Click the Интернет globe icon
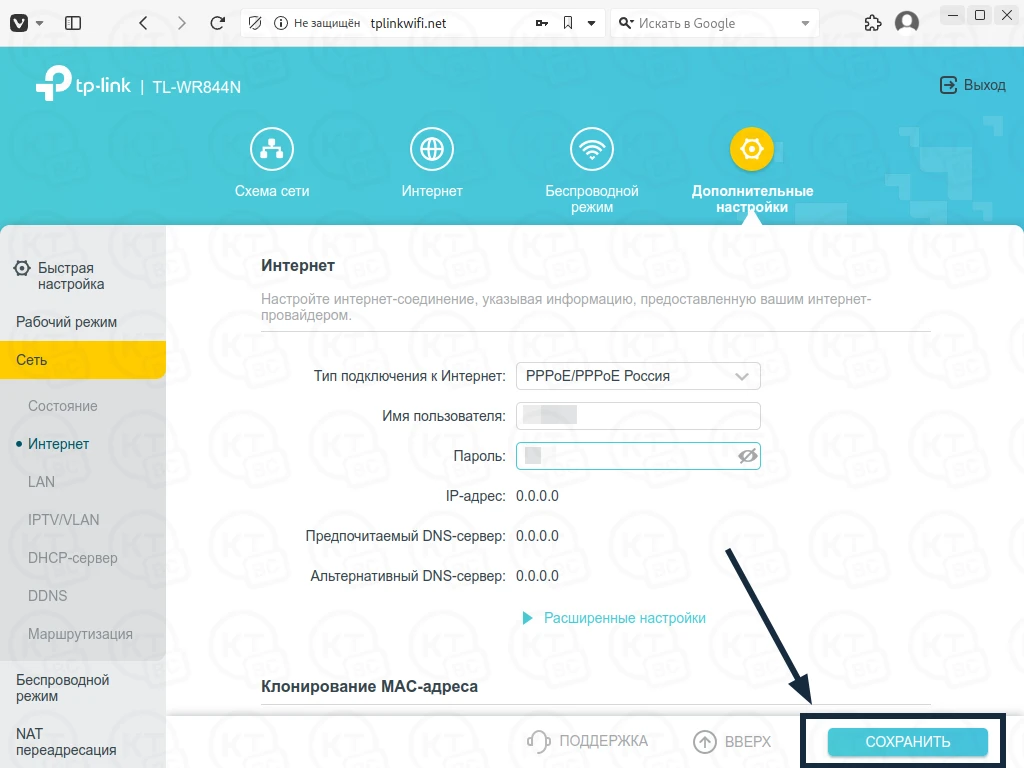Screen dimensions: 1024x768 tap(432, 149)
